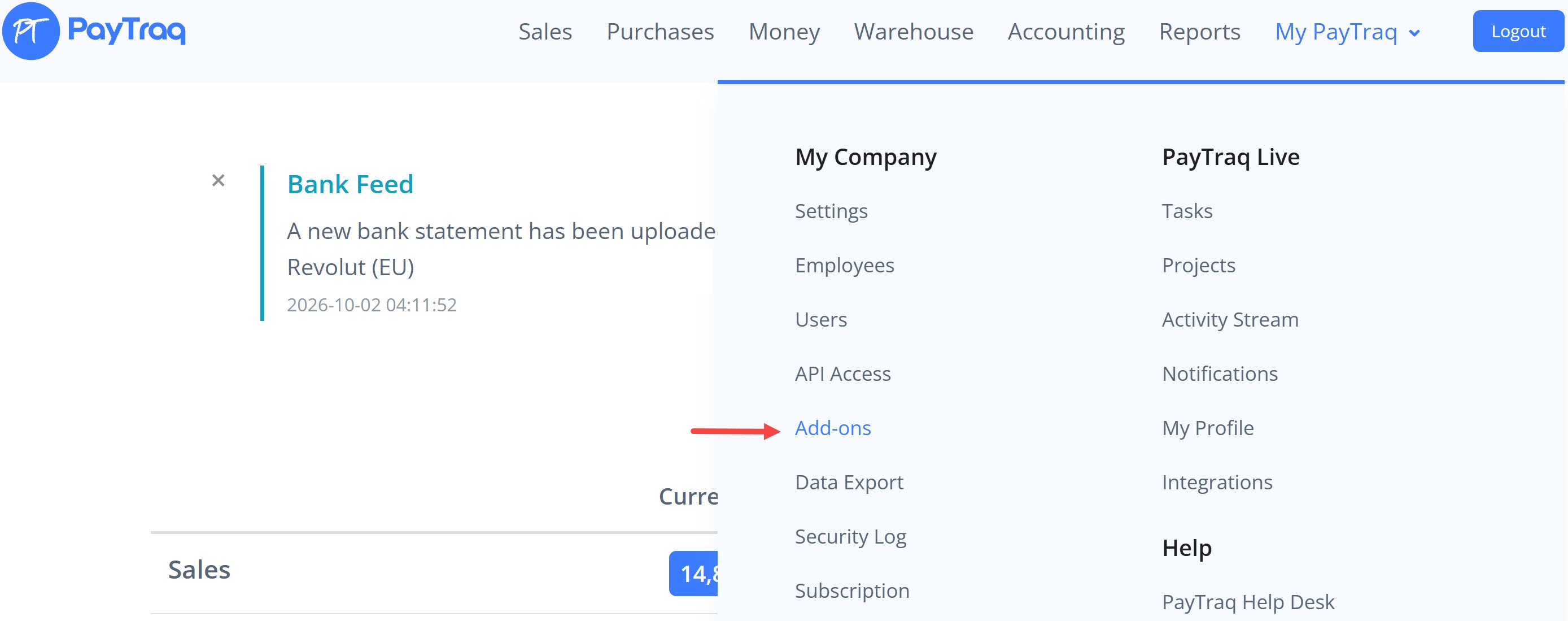Open the Reports menu

click(x=1199, y=31)
